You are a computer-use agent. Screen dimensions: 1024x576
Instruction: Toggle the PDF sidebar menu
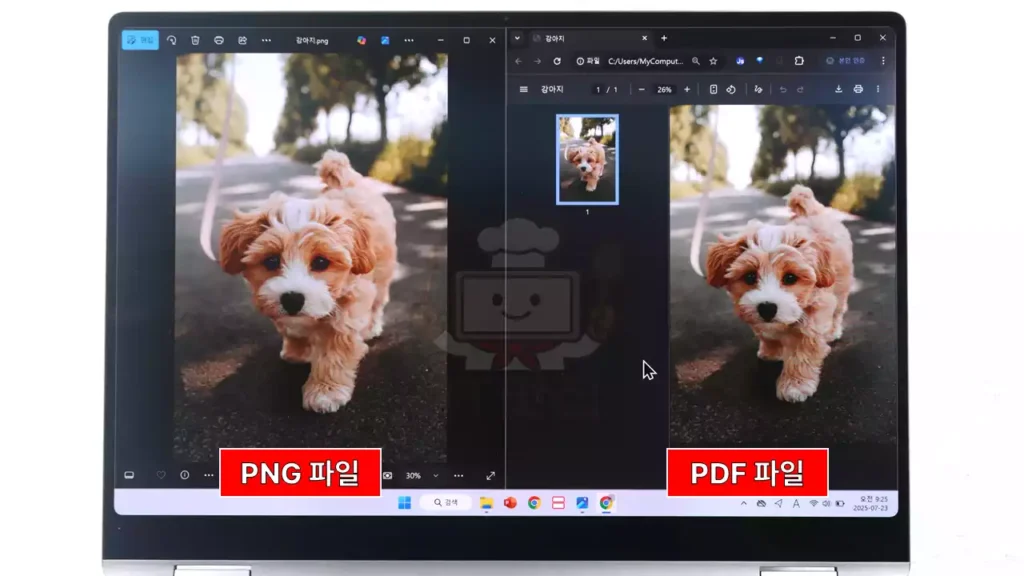tap(523, 89)
